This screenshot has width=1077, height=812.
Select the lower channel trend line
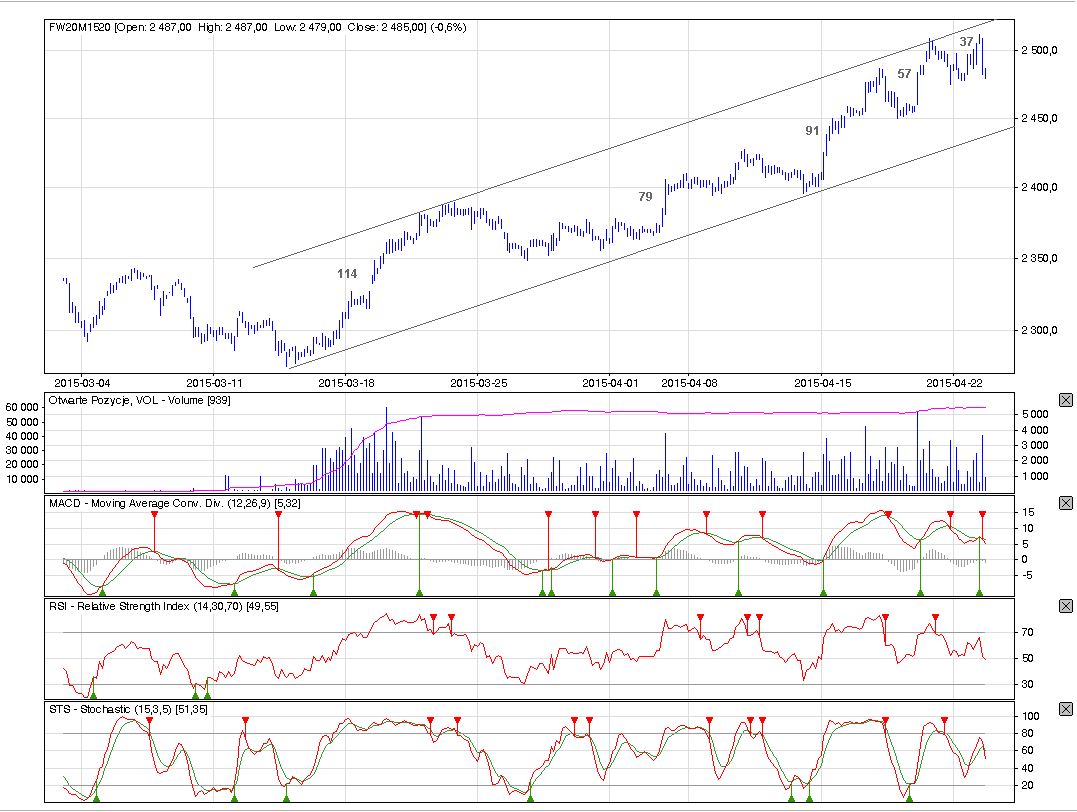pos(653,247)
